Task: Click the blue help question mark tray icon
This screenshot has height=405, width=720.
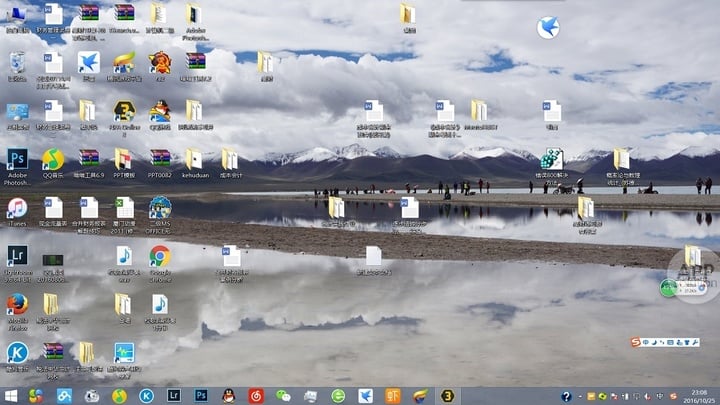Action: 566,396
